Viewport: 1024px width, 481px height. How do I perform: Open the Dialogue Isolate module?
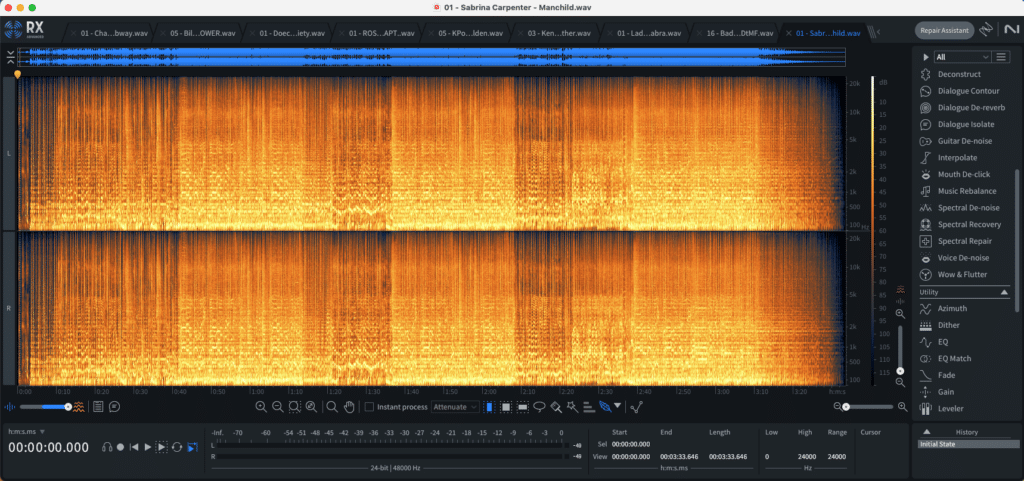pyautogui.click(x=966, y=124)
